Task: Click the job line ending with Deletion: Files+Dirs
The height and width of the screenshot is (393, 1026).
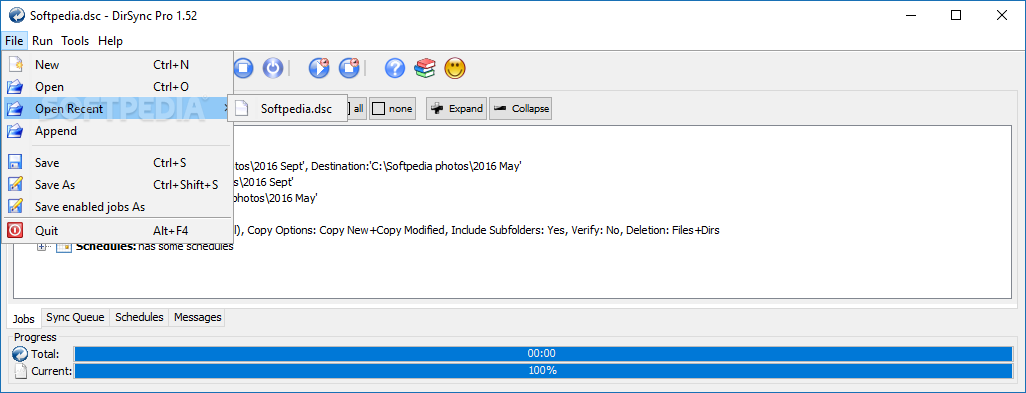Action: click(478, 230)
